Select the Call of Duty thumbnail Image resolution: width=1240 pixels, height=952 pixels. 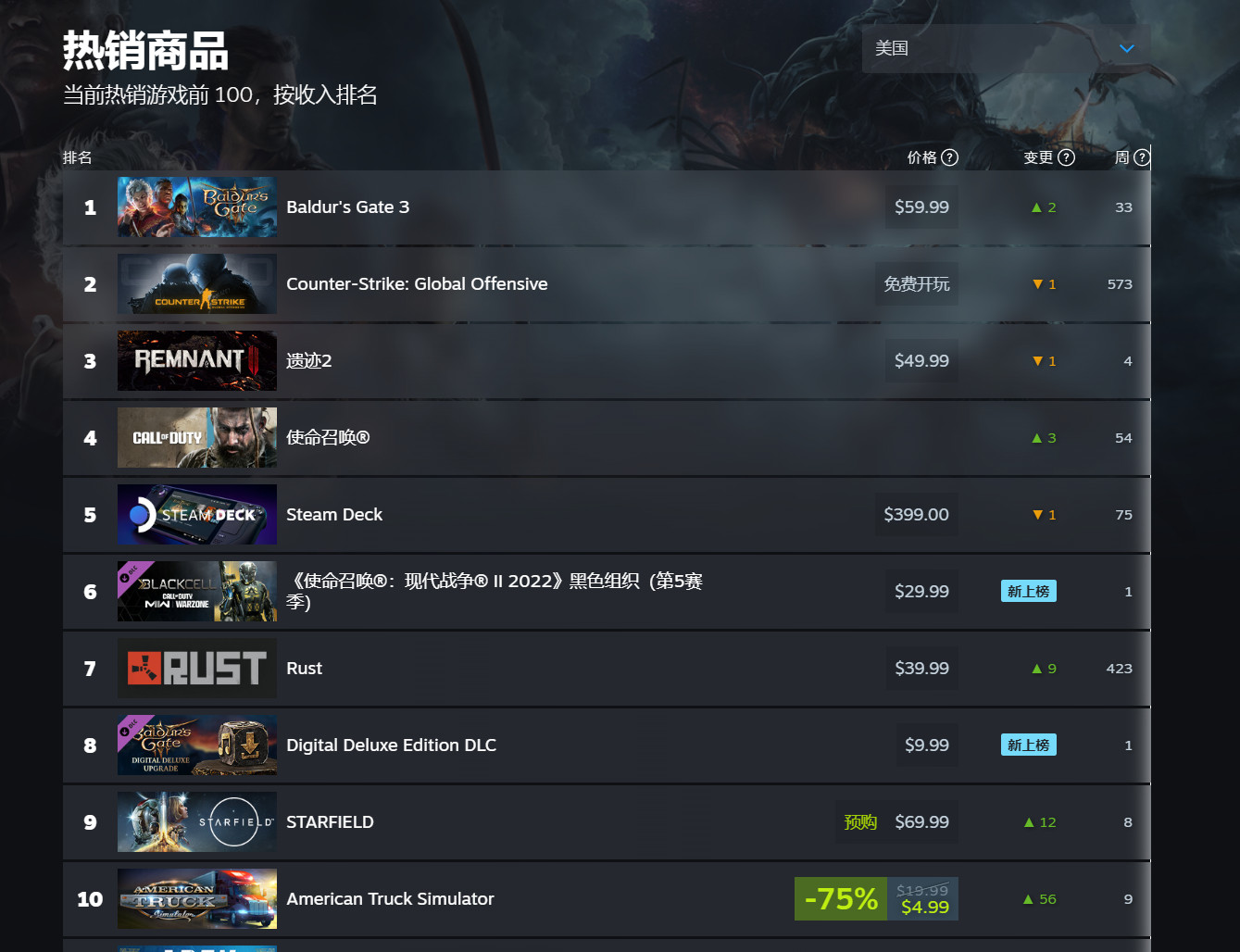pyautogui.click(x=197, y=438)
